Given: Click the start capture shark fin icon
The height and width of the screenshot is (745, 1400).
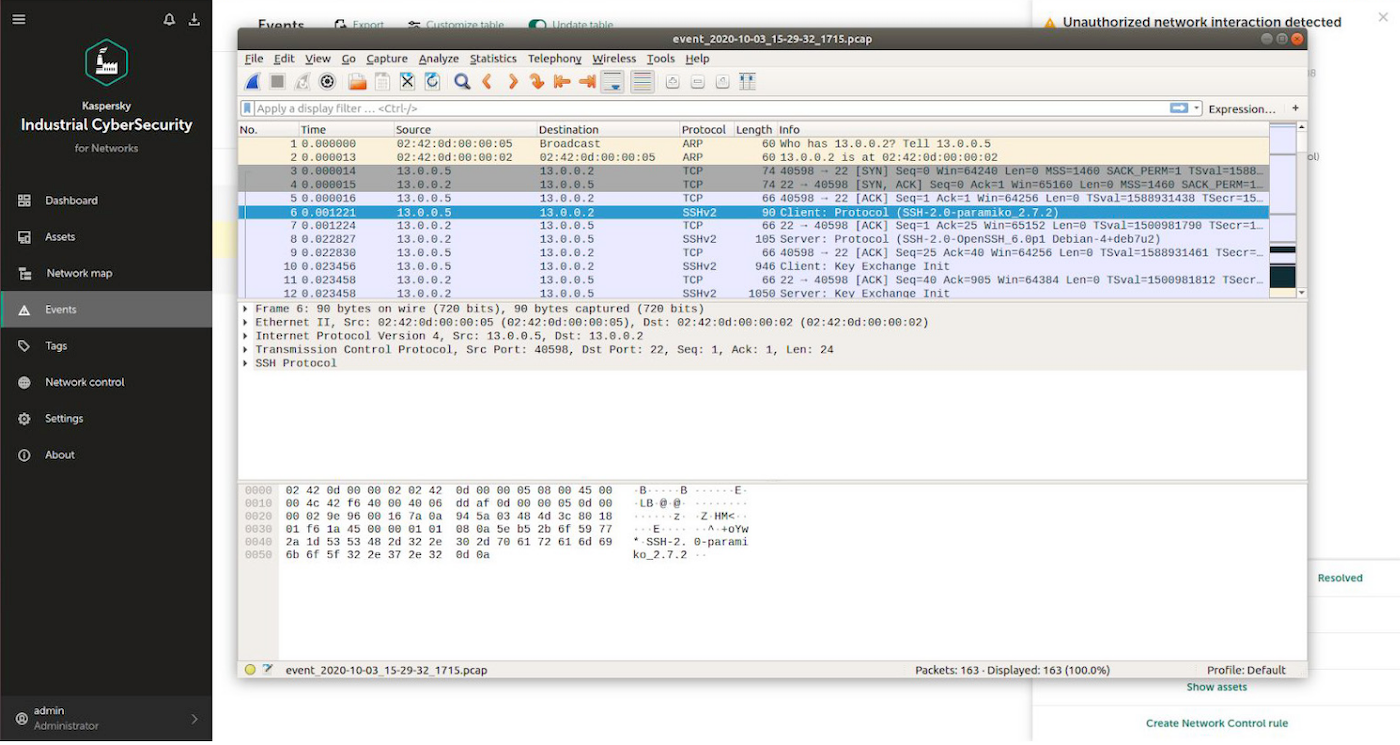Looking at the screenshot, I should click(254, 82).
